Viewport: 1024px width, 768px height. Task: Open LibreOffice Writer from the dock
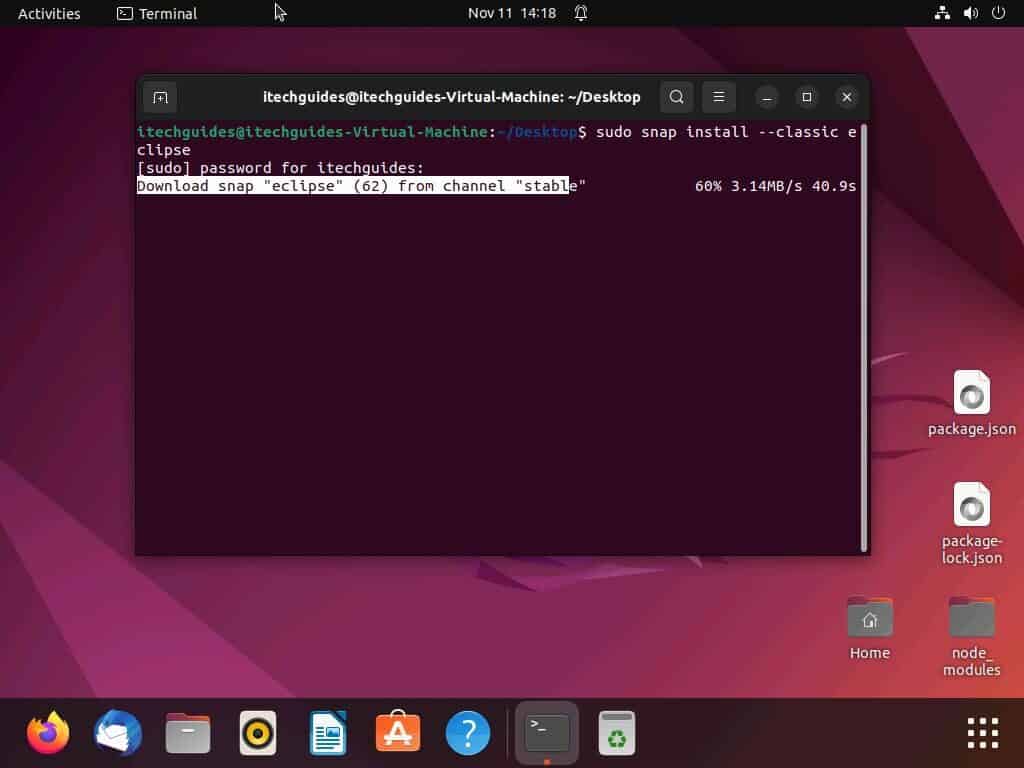[328, 733]
